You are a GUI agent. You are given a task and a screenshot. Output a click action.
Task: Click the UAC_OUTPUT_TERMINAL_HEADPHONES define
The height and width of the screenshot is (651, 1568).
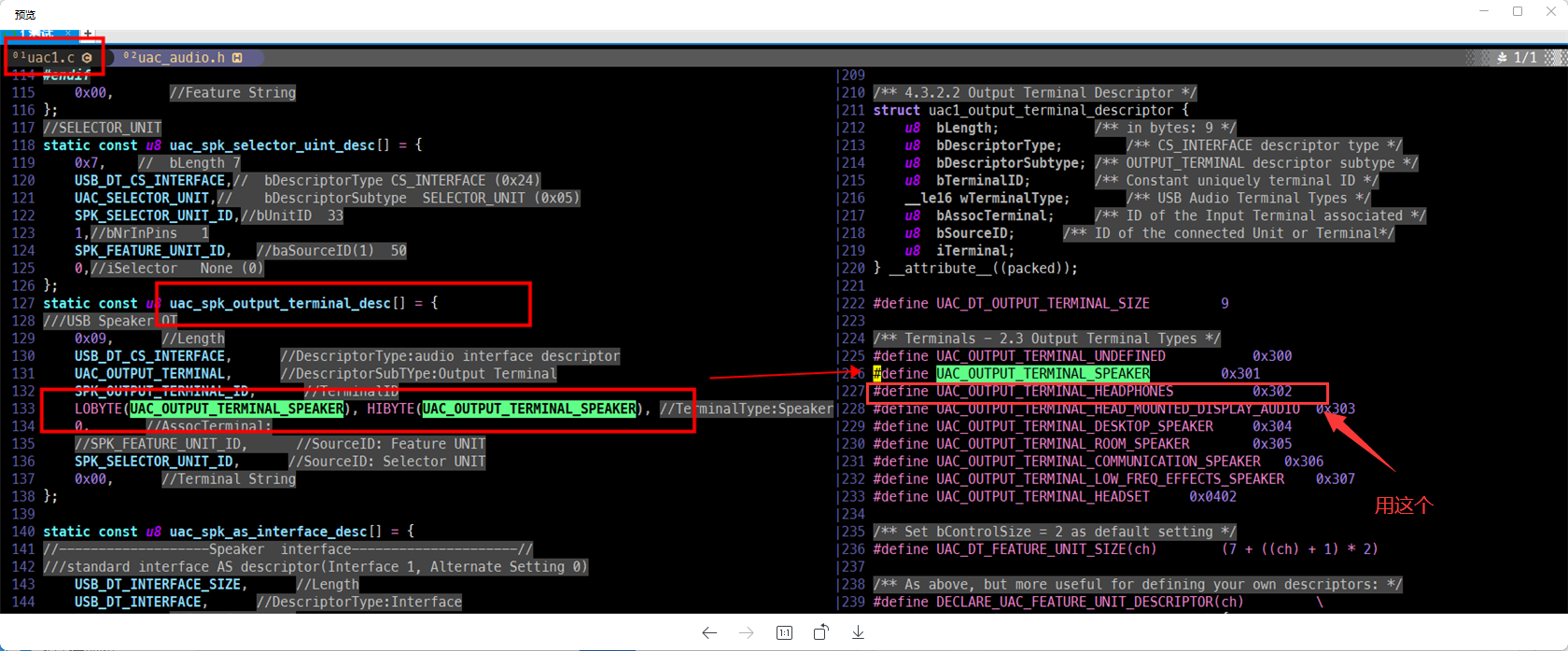1083,392
